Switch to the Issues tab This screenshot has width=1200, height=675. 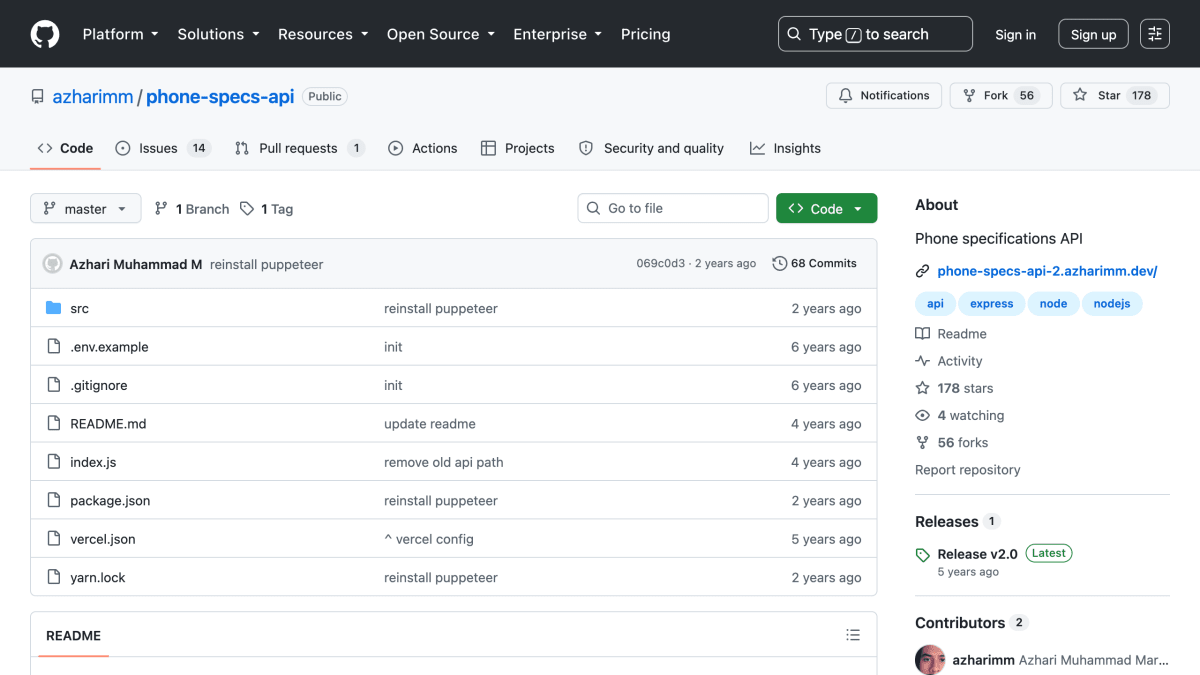(162, 148)
